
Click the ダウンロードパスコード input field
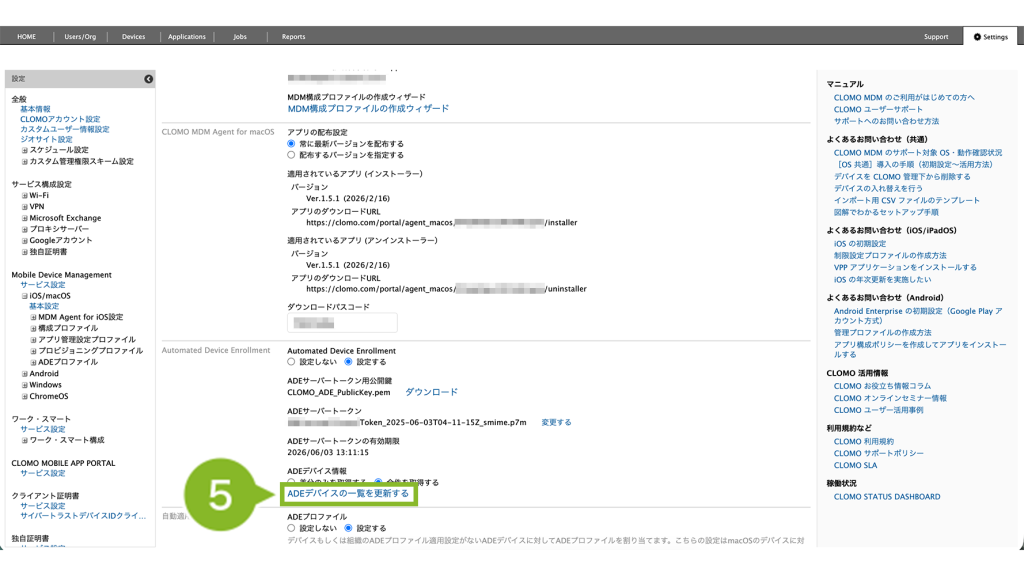click(342, 323)
